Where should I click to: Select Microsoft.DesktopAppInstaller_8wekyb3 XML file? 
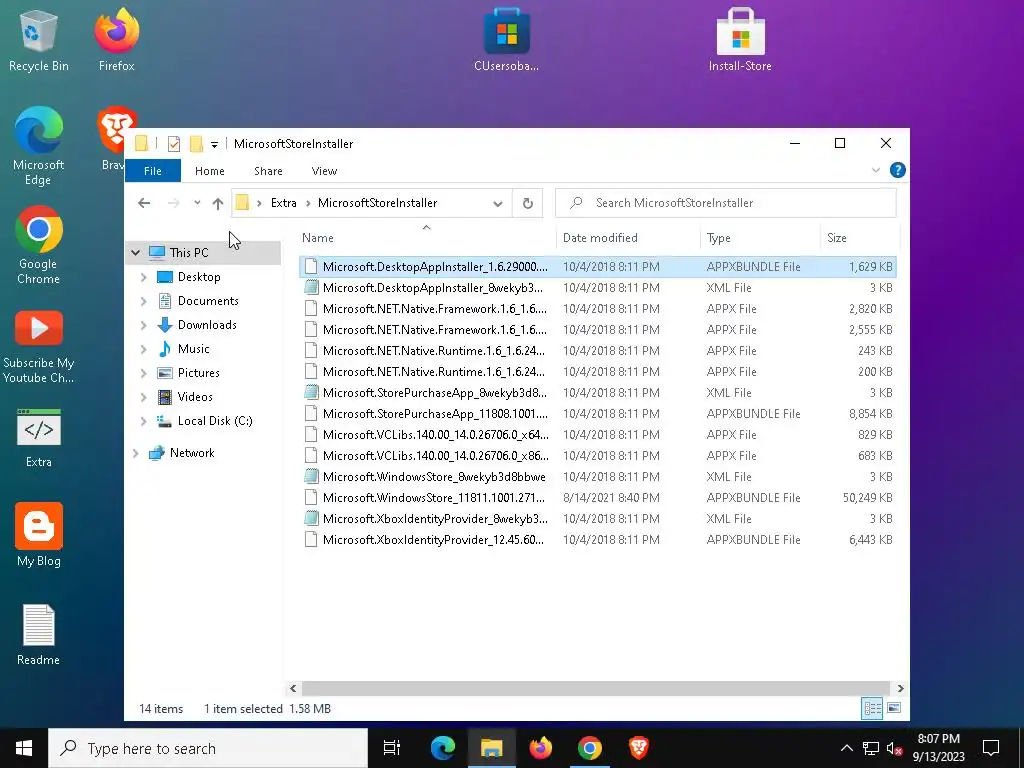pos(598,288)
